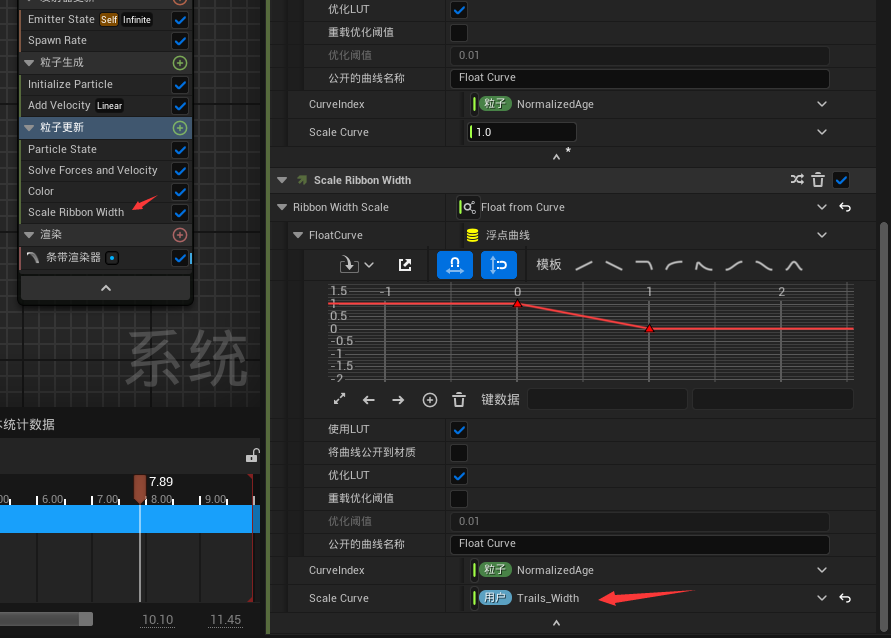Select the curve key at time 1
The width and height of the screenshot is (891, 638).
coord(649,328)
